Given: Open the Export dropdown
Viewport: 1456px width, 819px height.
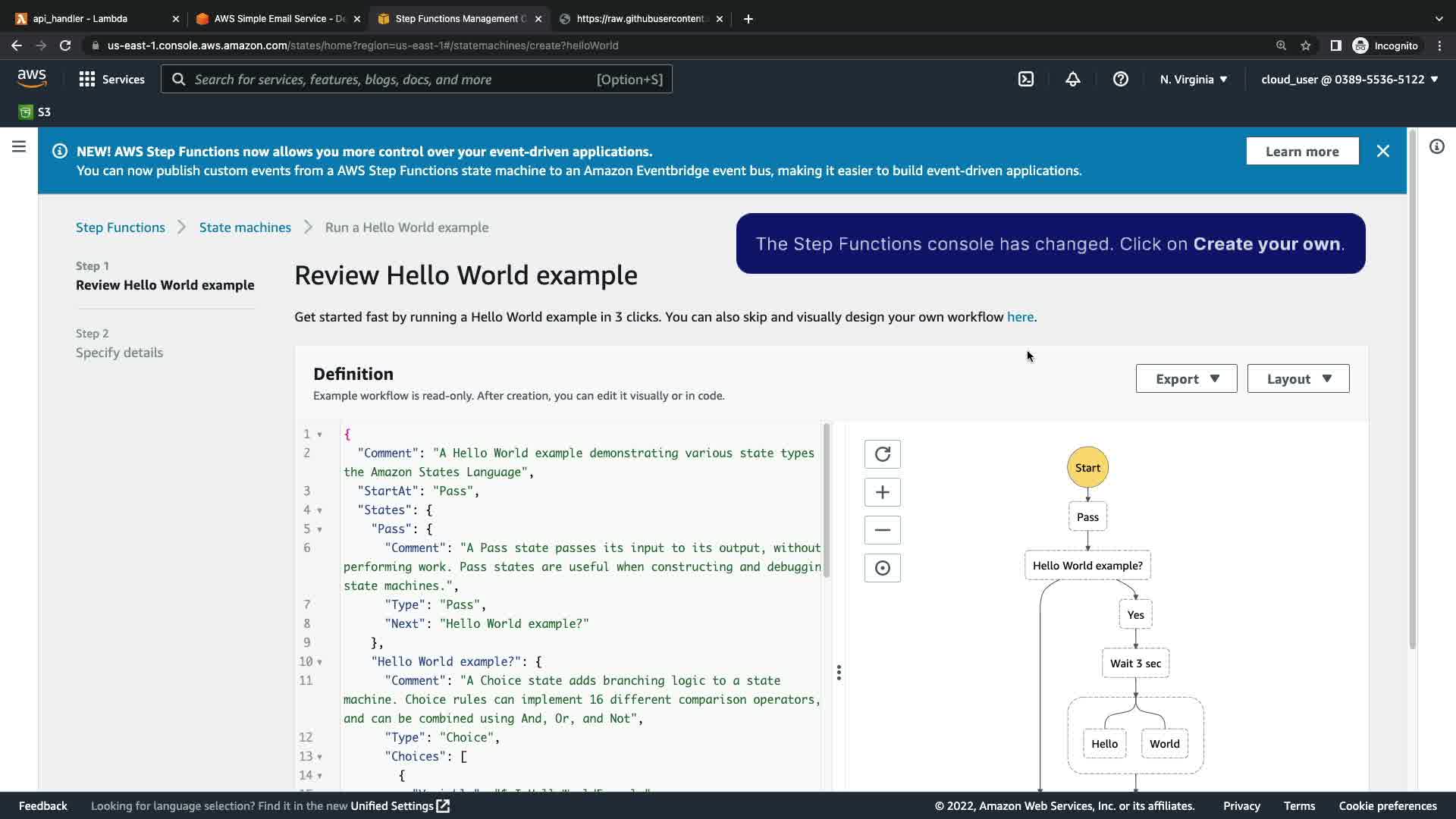Looking at the screenshot, I should tap(1186, 378).
